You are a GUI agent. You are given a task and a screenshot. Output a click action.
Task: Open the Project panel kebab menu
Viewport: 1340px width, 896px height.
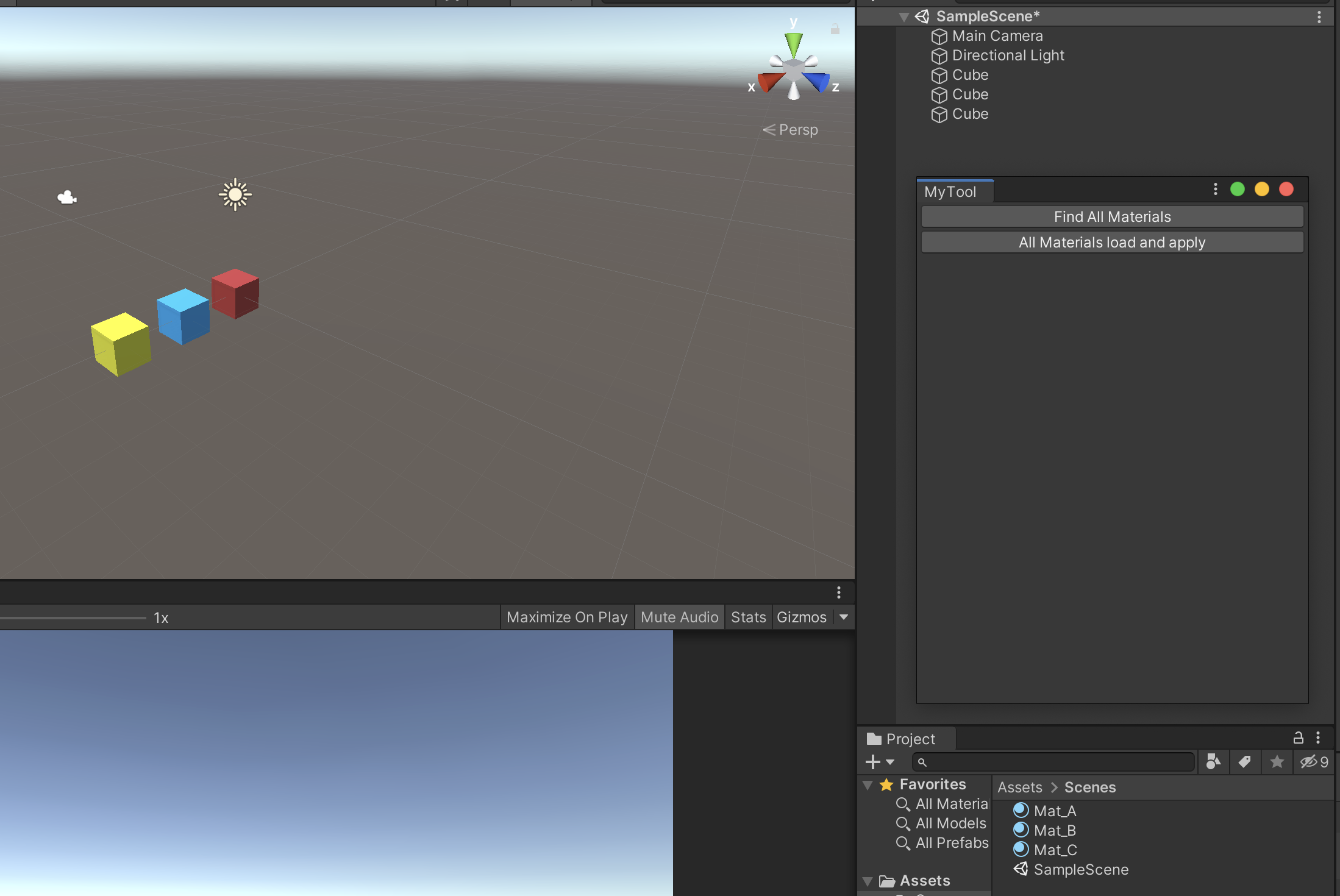click(1318, 738)
